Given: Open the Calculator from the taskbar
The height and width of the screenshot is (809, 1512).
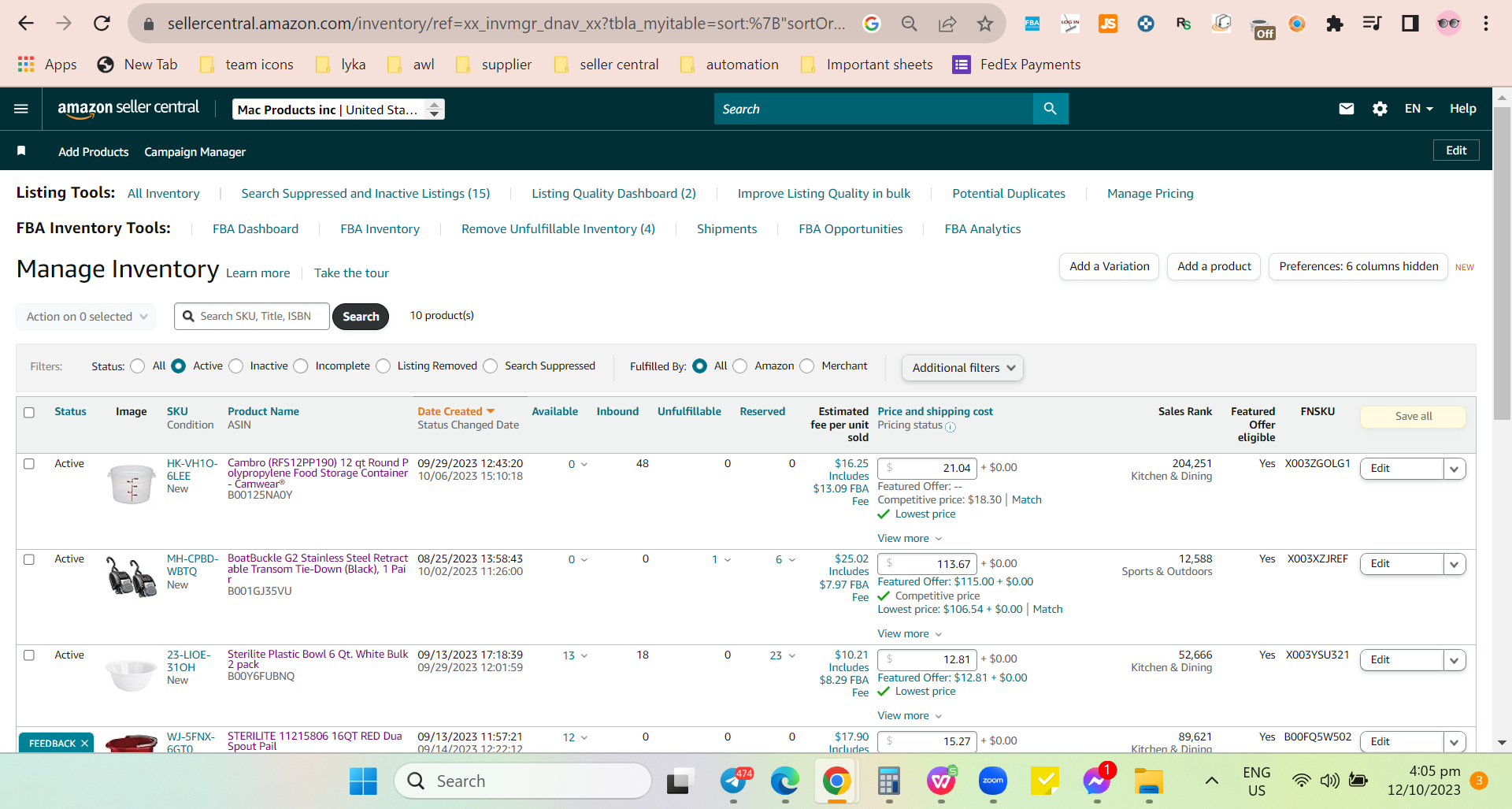Looking at the screenshot, I should click(x=889, y=781).
